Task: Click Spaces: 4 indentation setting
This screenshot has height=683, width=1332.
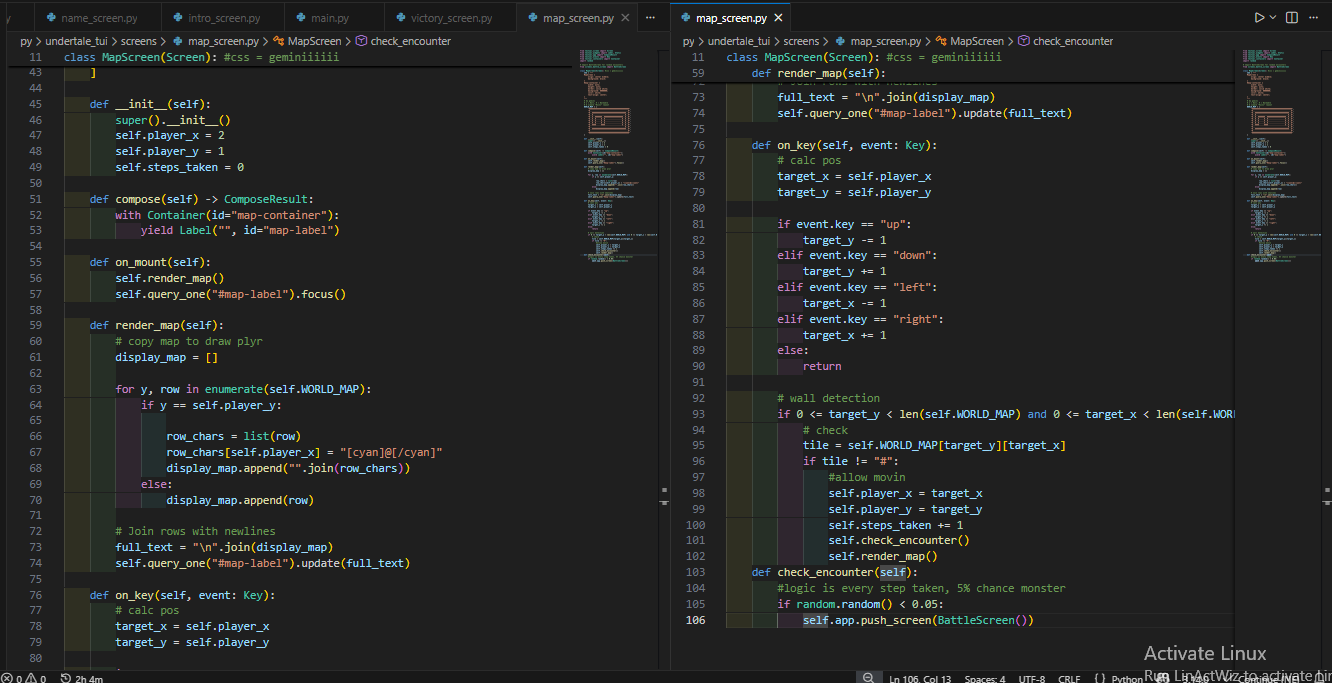Action: tap(985, 678)
